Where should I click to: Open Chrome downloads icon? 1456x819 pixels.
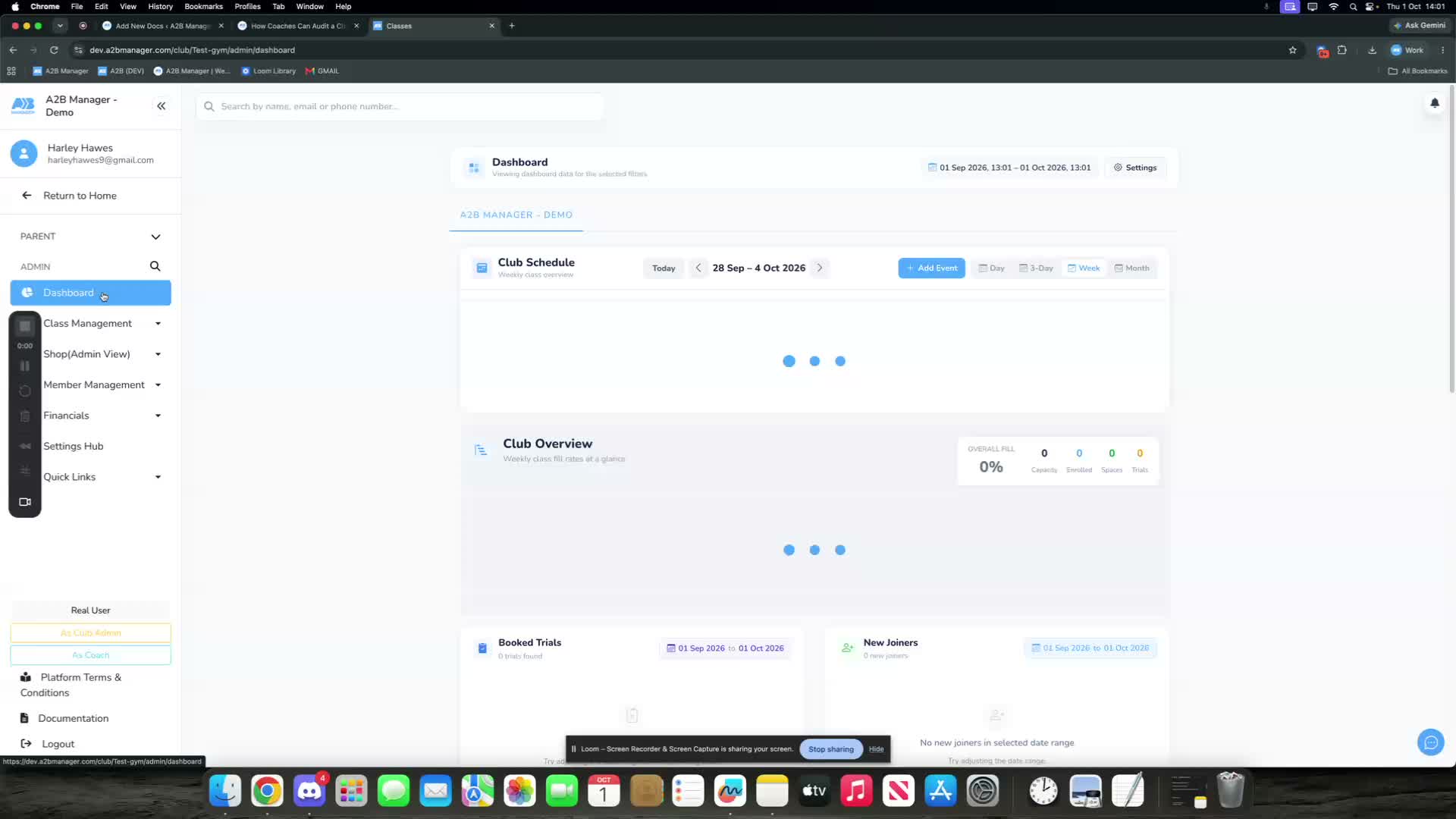pyautogui.click(x=1372, y=50)
